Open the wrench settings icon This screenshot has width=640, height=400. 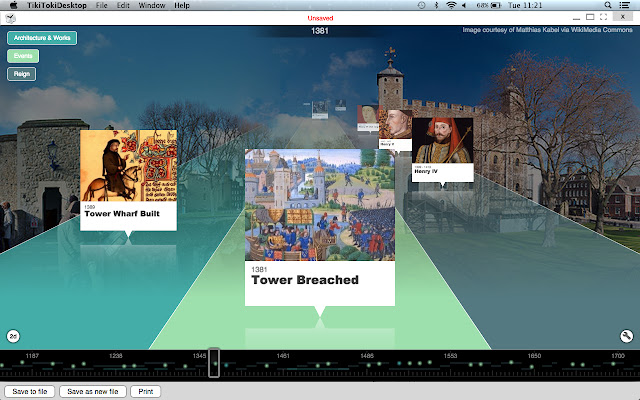(x=627, y=336)
